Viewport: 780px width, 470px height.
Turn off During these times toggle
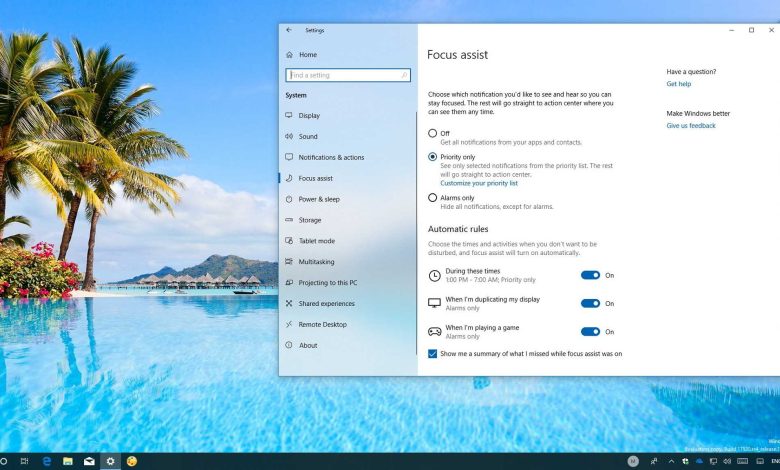[590, 275]
